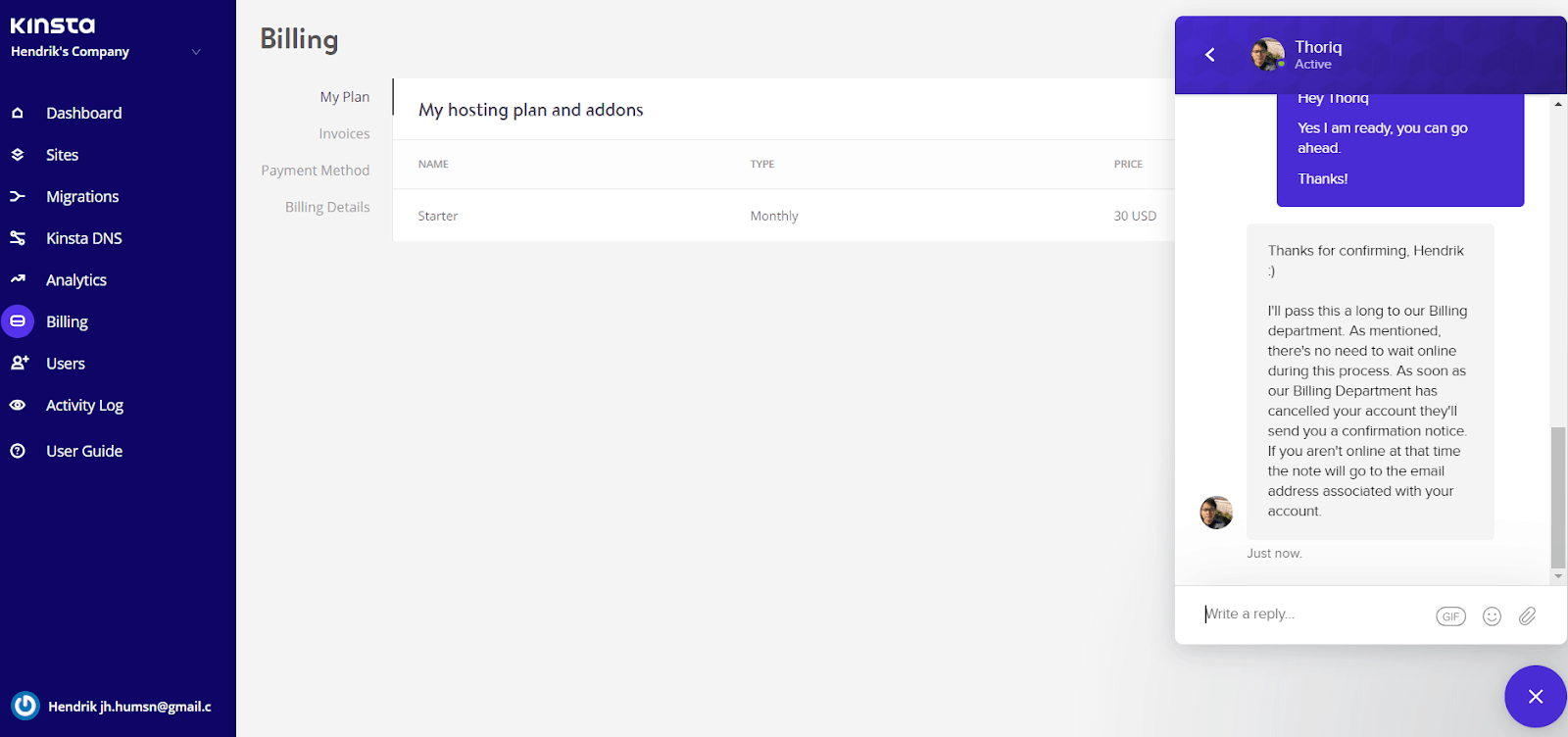Open the GIF picker
The height and width of the screenshot is (737, 1568).
click(x=1450, y=616)
